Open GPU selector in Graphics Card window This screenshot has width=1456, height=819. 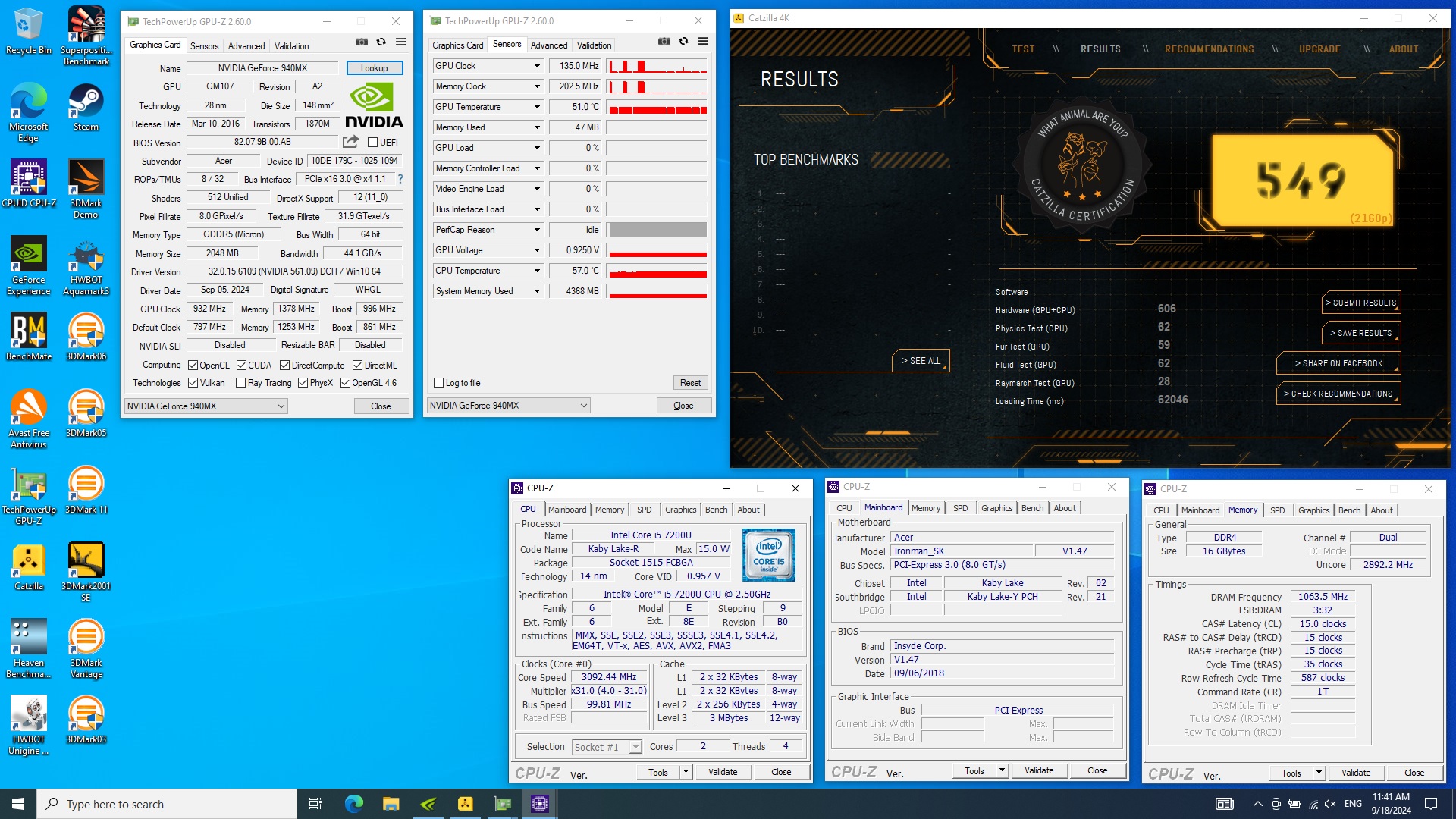click(x=206, y=406)
